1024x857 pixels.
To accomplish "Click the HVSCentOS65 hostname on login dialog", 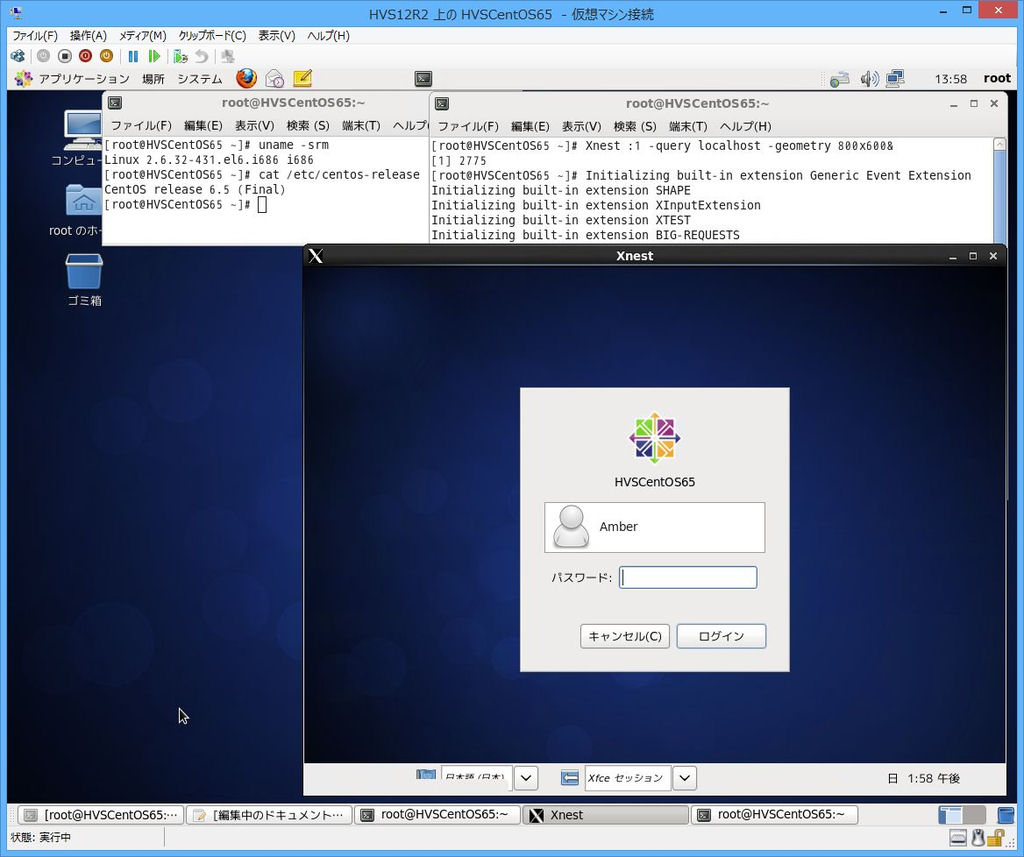I will point(654,482).
